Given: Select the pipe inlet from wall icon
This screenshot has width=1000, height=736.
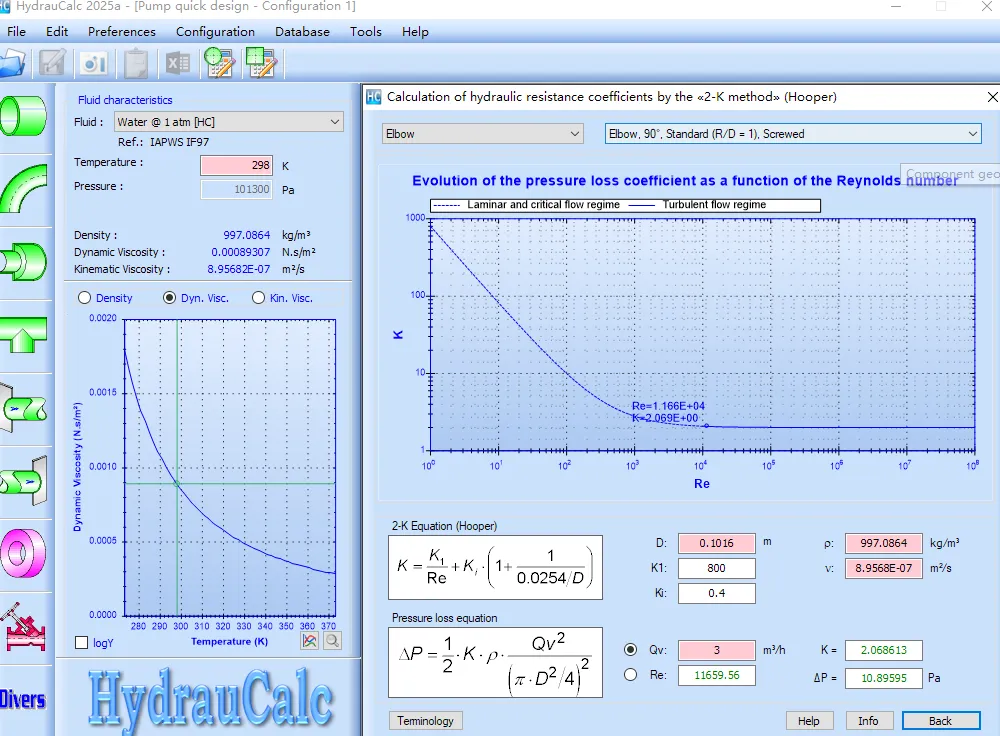Looking at the screenshot, I should [24, 408].
